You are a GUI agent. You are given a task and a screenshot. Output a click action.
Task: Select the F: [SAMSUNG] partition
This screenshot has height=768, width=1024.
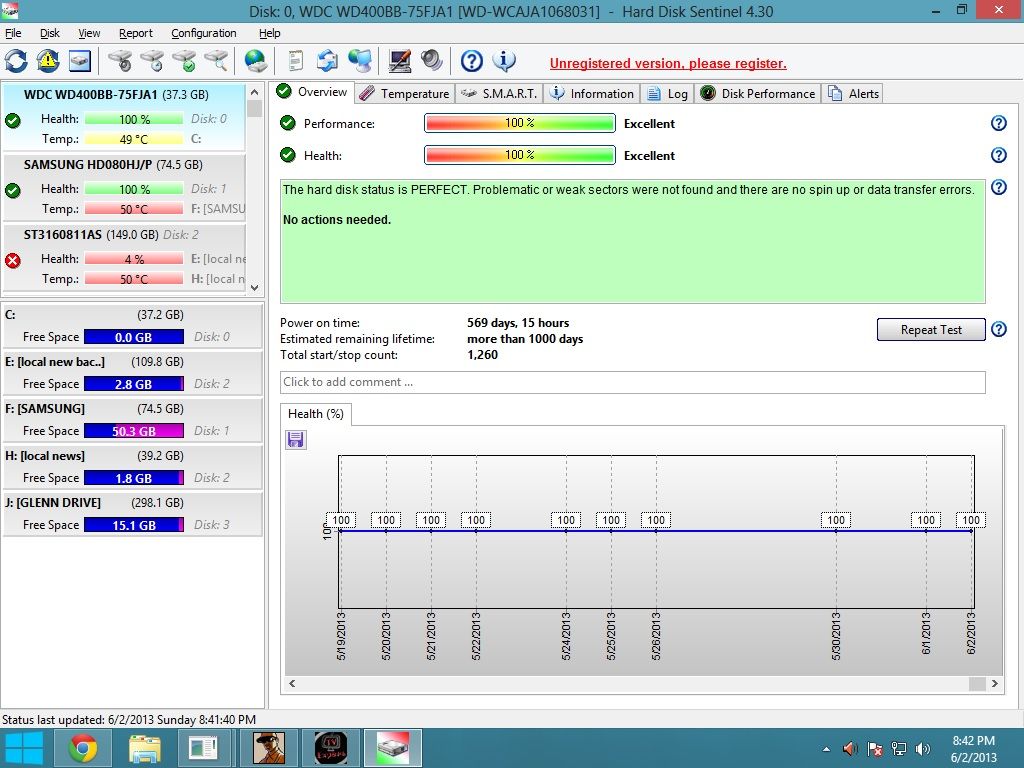[x=133, y=419]
